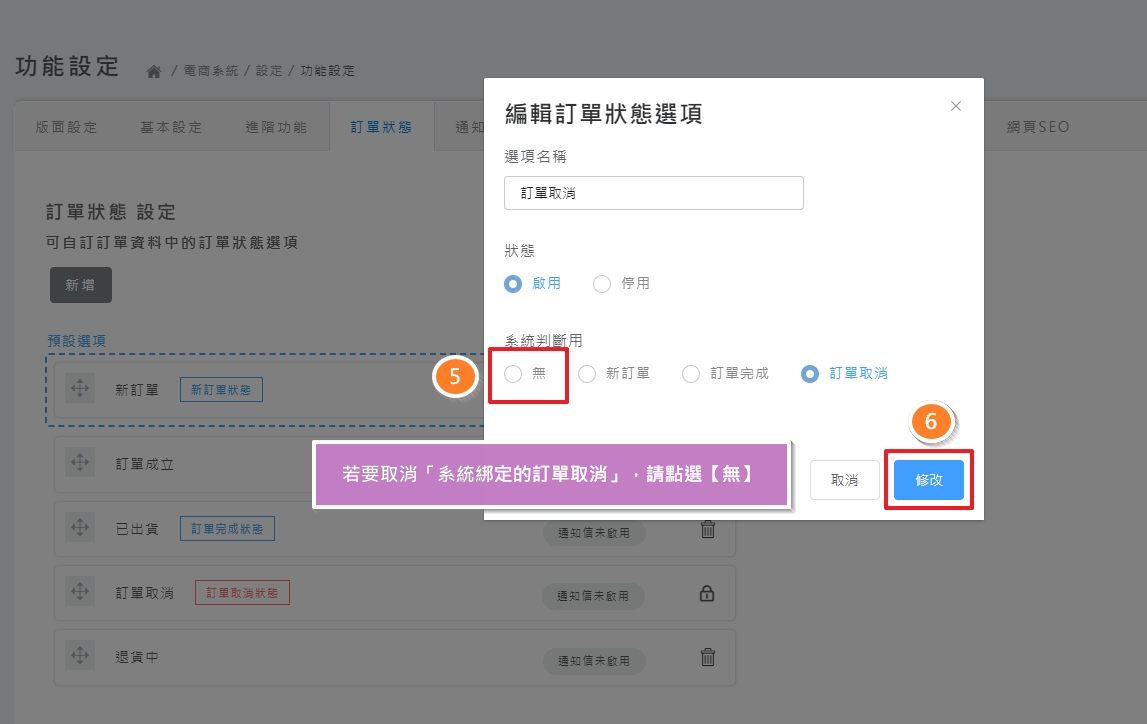The width and height of the screenshot is (1147, 724).
Task: Choose 無 for system judgment
Action: pos(513,374)
